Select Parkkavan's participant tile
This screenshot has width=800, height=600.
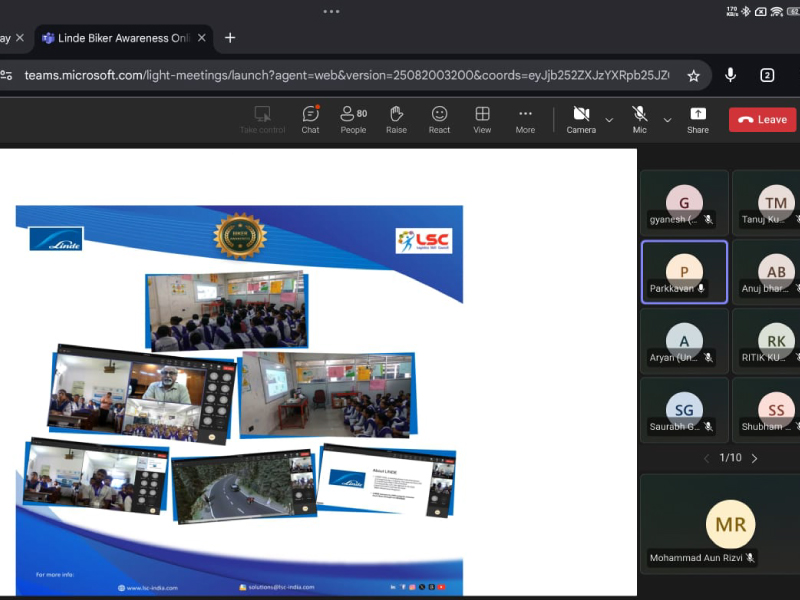tap(684, 272)
